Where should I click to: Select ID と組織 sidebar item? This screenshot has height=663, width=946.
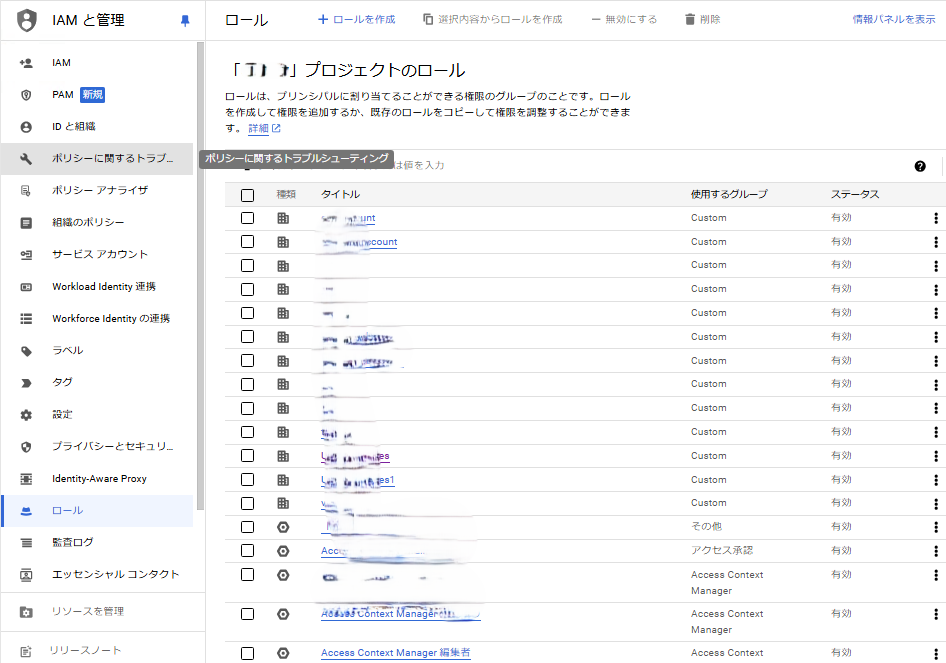(x=97, y=127)
